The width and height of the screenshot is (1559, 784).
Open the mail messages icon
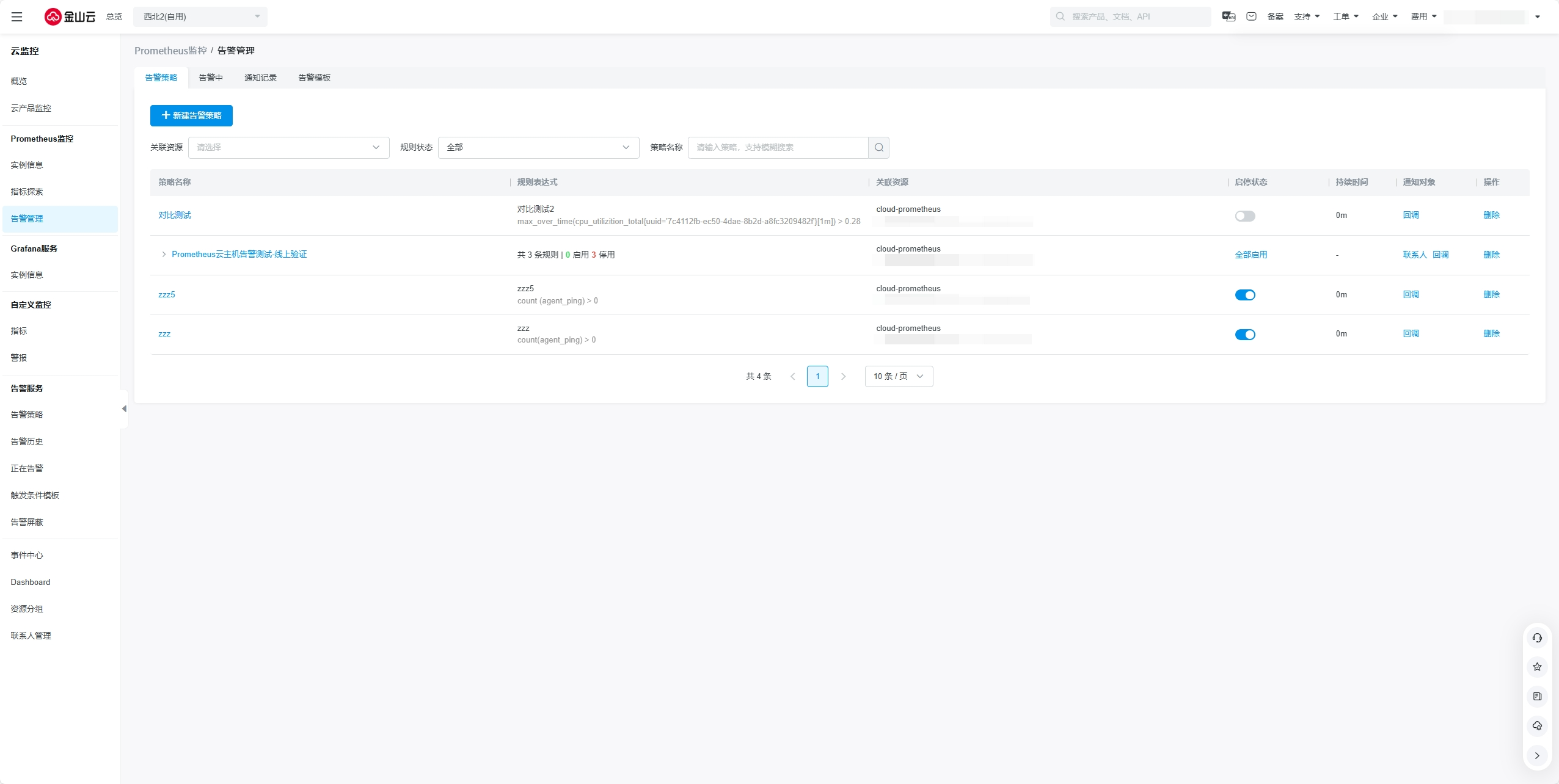[1251, 16]
